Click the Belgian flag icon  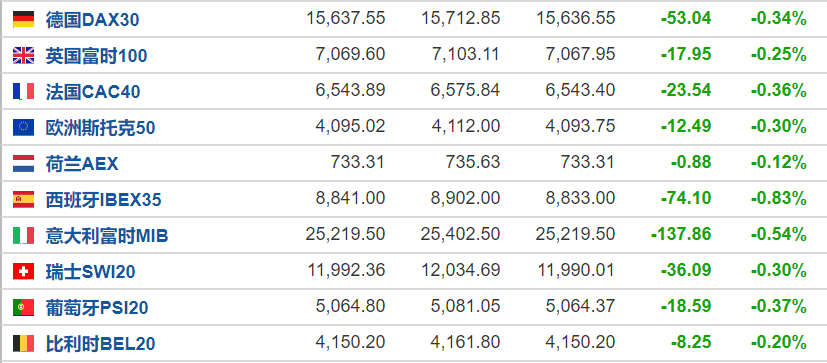[23, 343]
